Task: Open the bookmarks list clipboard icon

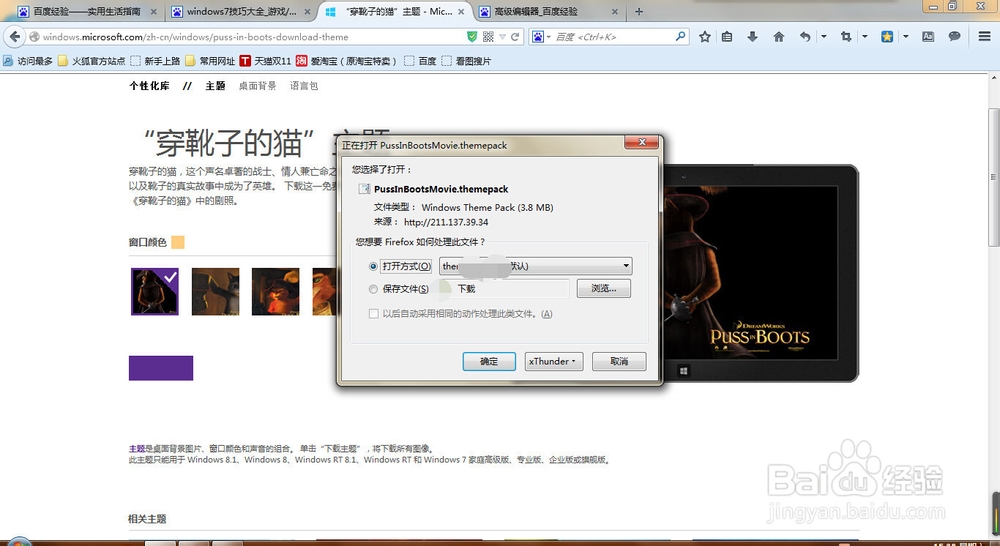Action: click(727, 37)
